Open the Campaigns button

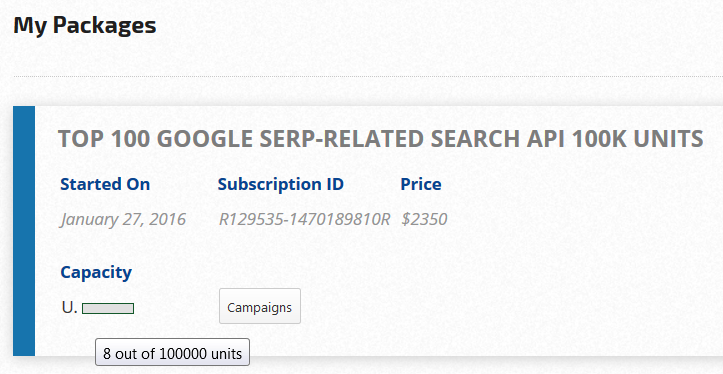(260, 306)
